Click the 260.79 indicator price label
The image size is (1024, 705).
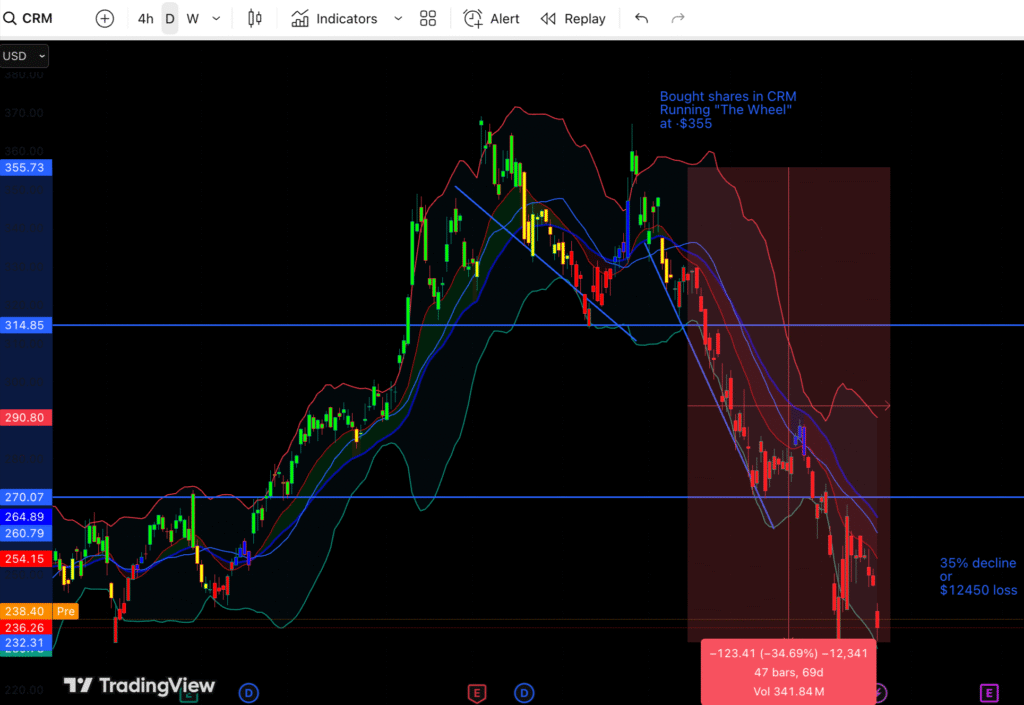pos(25,533)
